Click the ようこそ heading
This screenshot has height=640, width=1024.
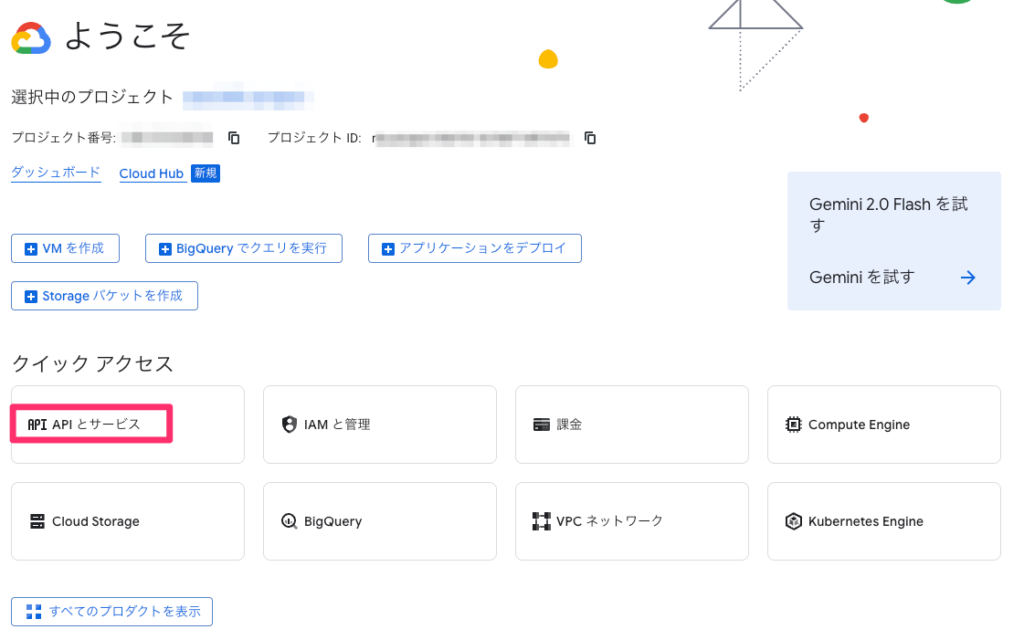(x=127, y=35)
